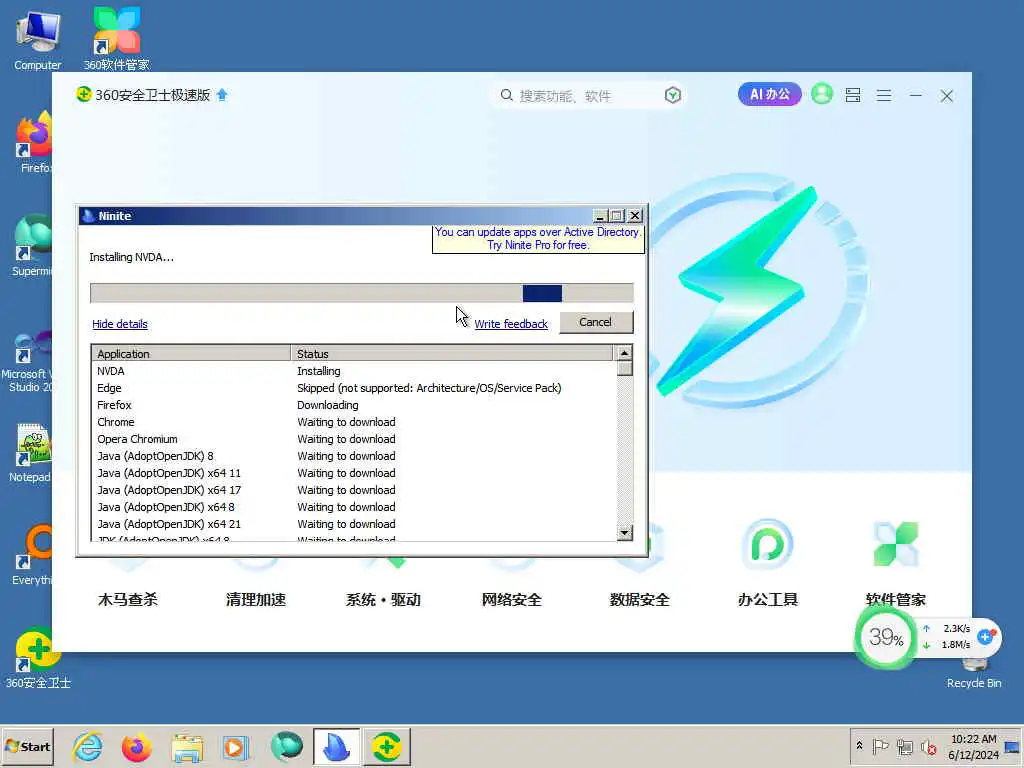This screenshot has width=1024, height=768.
Task: Switch to Ninite in the taskbar
Action: click(336, 747)
